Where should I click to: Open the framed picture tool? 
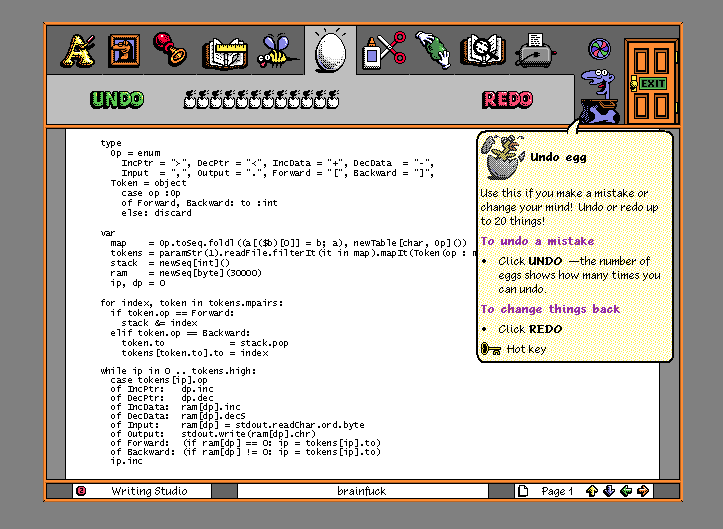click(x=124, y=51)
